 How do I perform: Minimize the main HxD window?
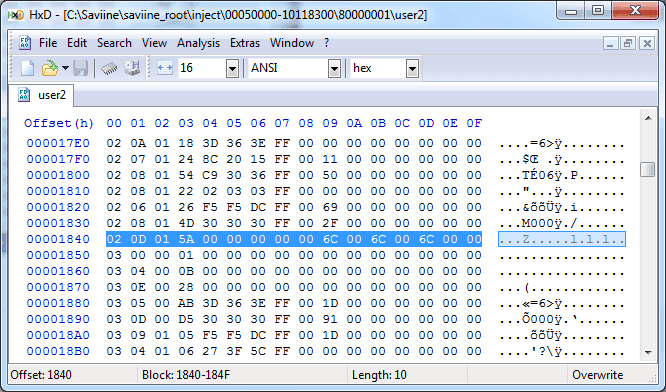(x=571, y=11)
